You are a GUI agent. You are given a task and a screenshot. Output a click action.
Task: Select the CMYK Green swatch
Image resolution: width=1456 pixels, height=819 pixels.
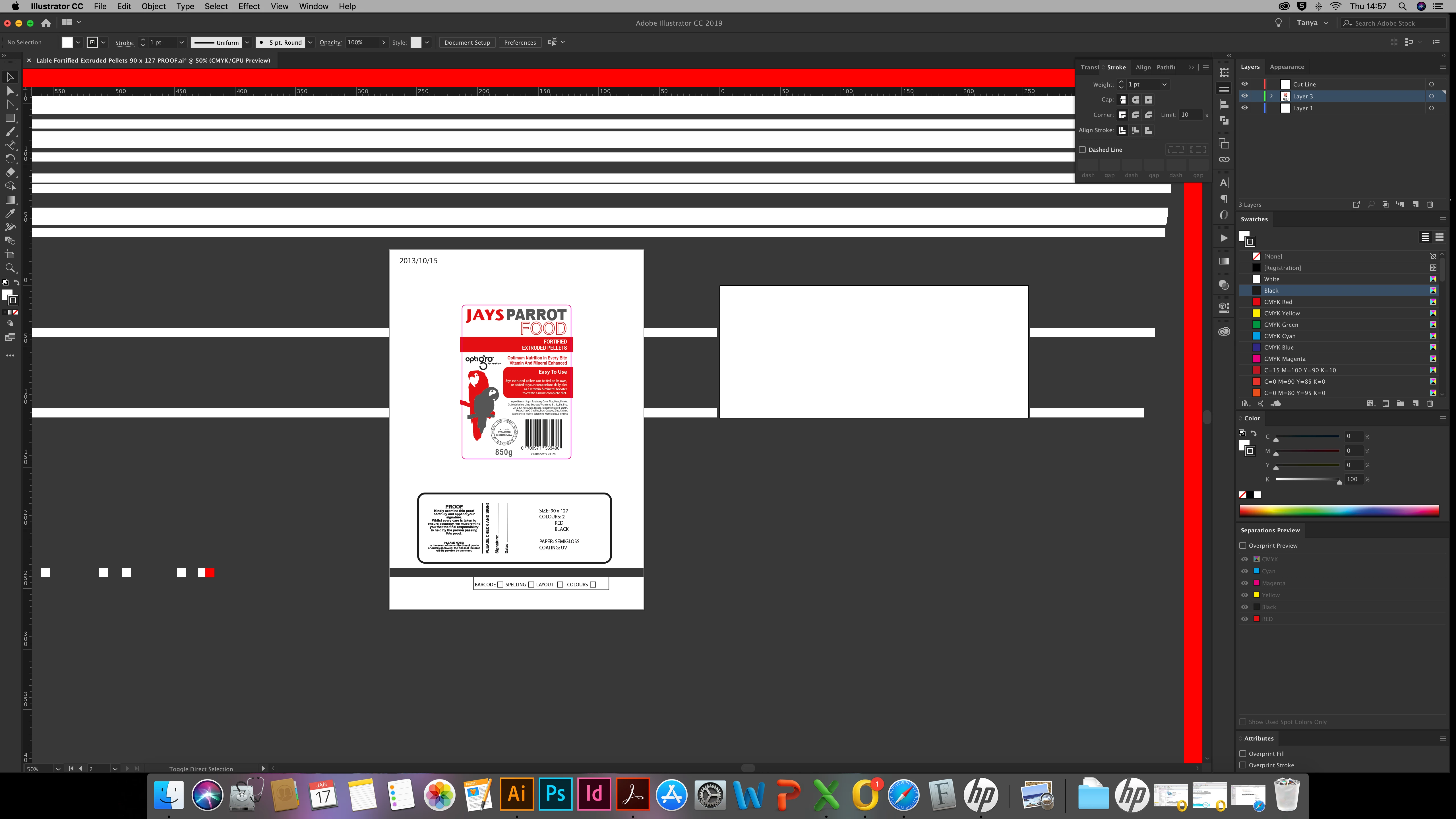[x=1281, y=324]
